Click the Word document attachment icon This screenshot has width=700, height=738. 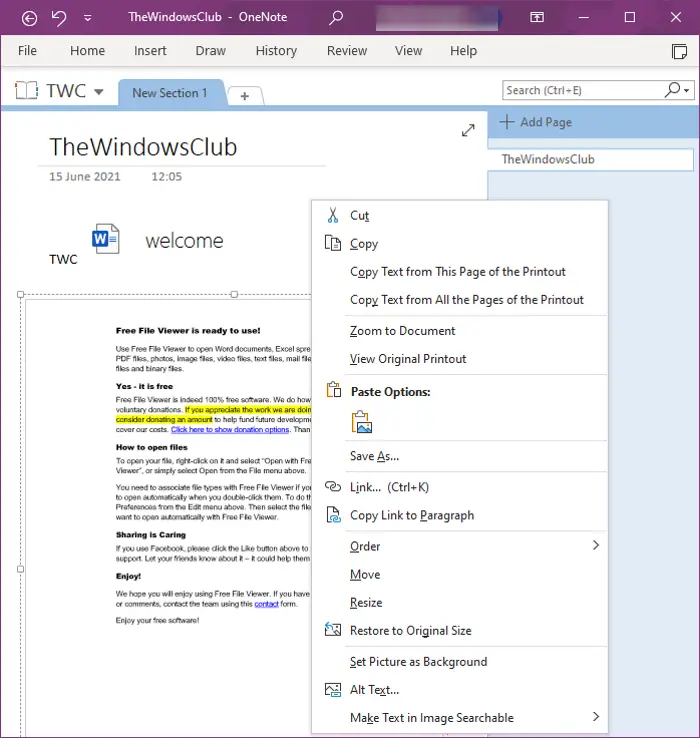pos(105,239)
